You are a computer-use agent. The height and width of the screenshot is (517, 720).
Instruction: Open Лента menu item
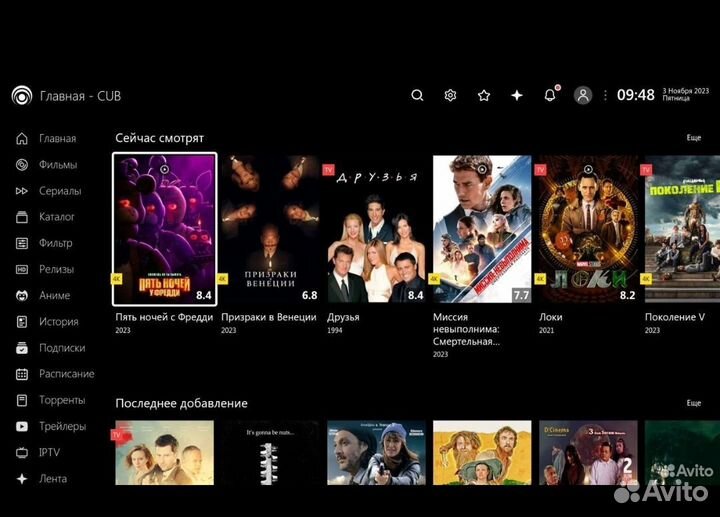pos(53,479)
